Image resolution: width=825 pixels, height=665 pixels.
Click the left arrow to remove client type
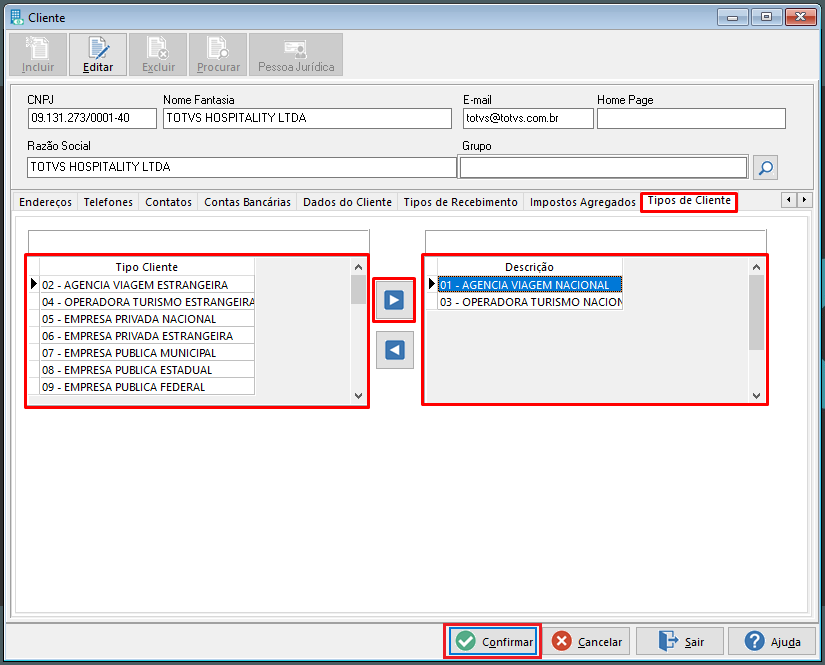point(395,350)
